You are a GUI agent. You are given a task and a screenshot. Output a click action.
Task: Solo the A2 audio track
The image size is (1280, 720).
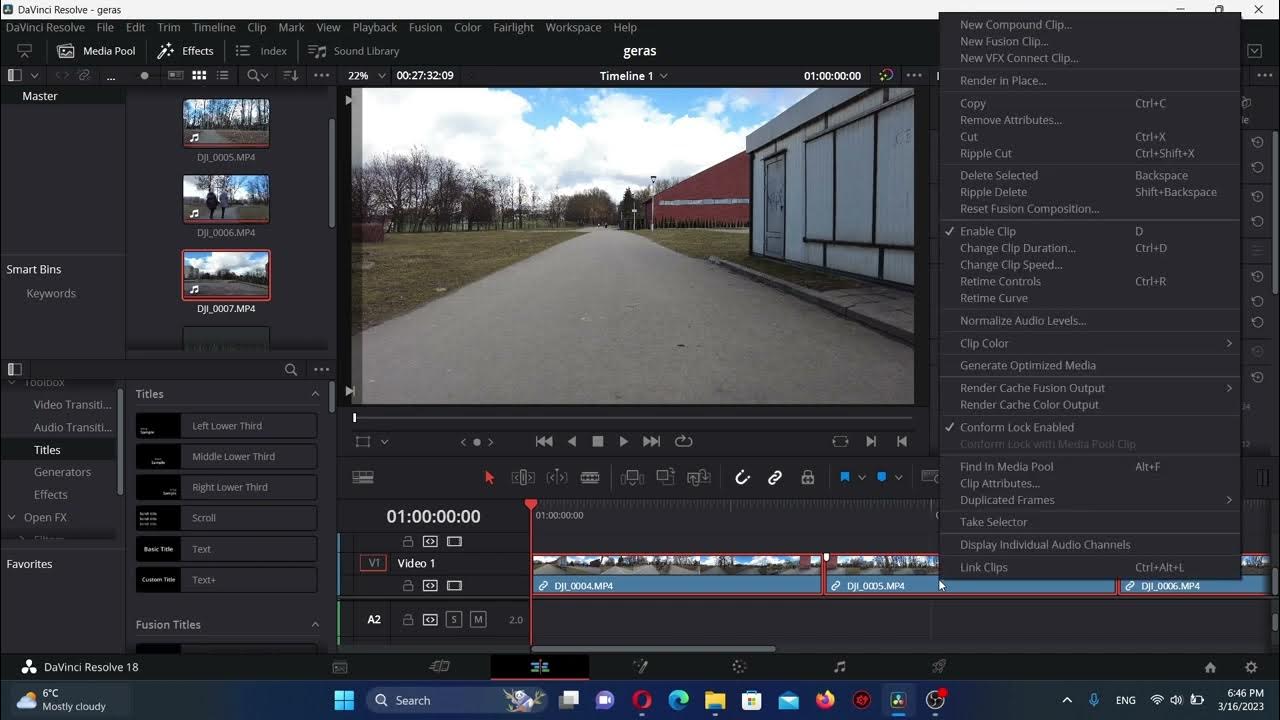(454, 619)
